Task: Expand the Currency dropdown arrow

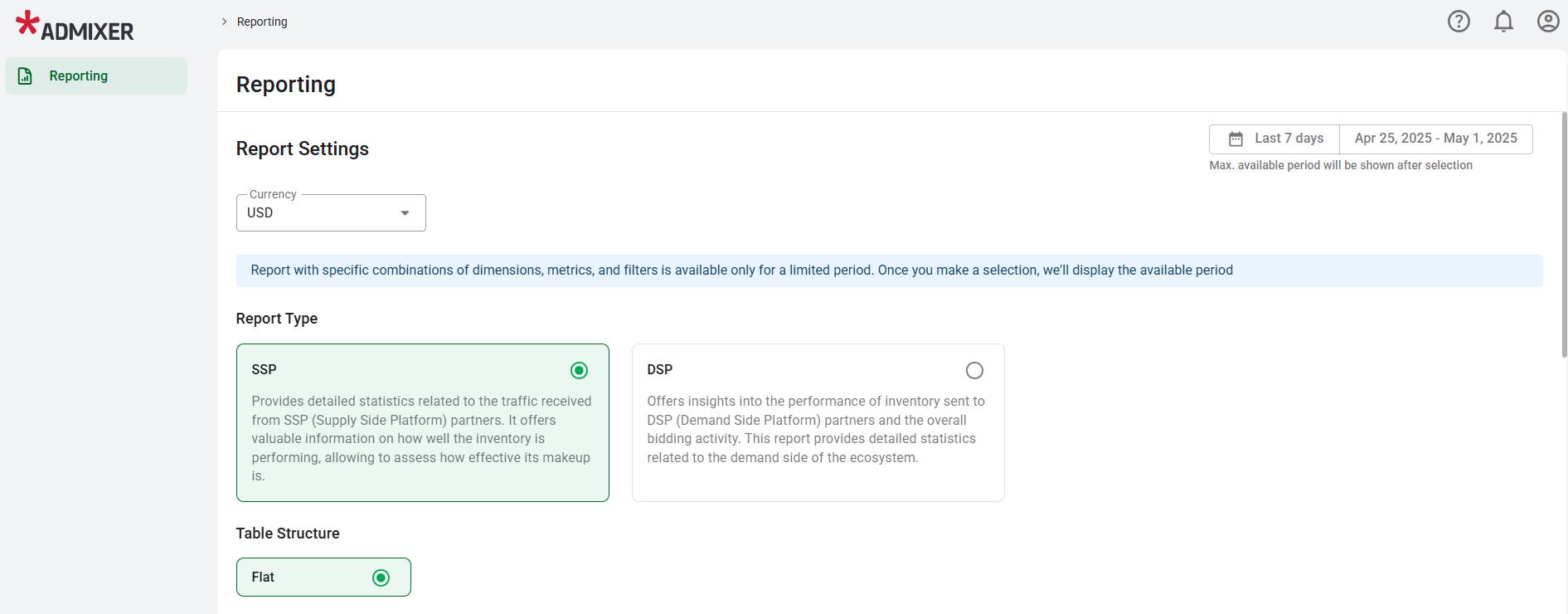Action: coord(405,213)
